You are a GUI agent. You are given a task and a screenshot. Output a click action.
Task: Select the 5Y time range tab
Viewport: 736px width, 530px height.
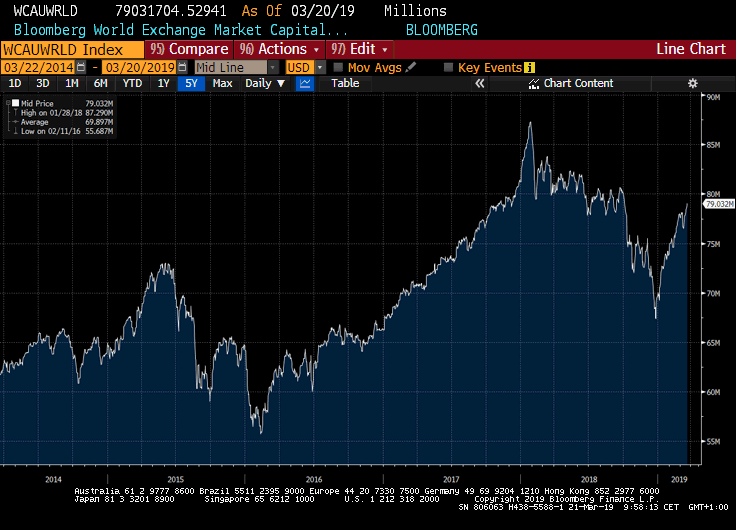[191, 84]
